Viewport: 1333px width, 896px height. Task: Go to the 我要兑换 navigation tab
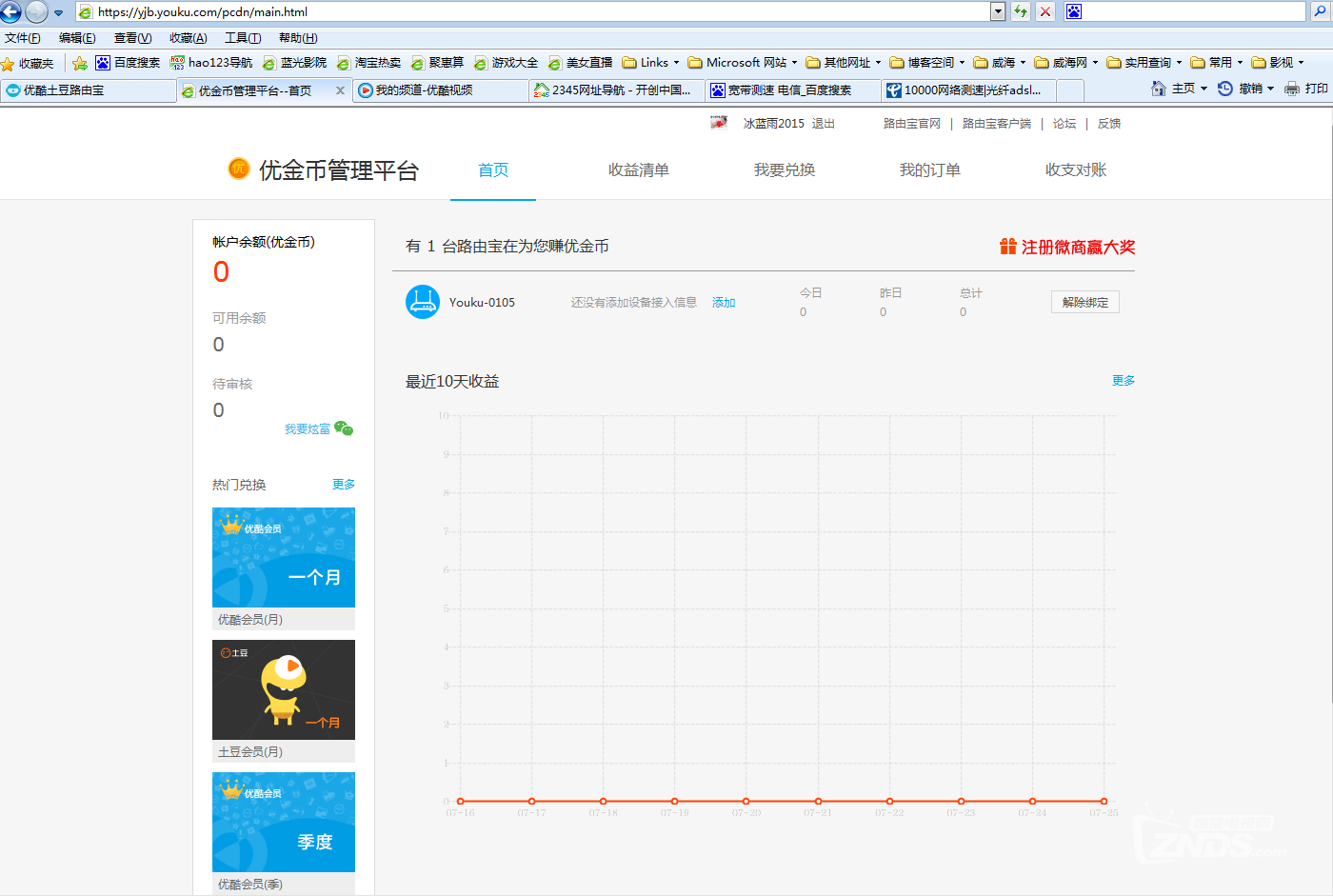pos(785,169)
